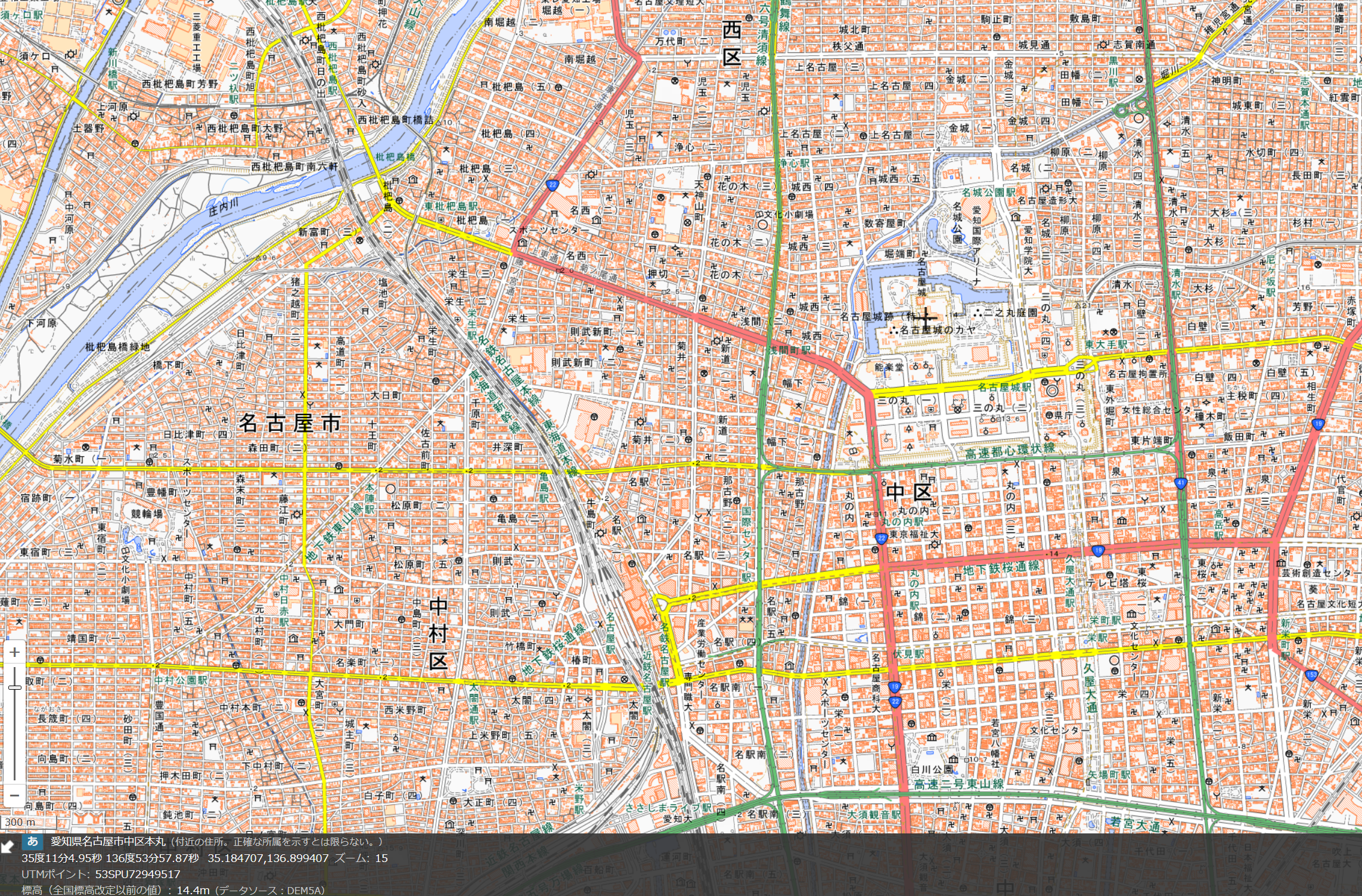Click the blue あ address reading button
This screenshot has width=1362, height=896.
33,842
